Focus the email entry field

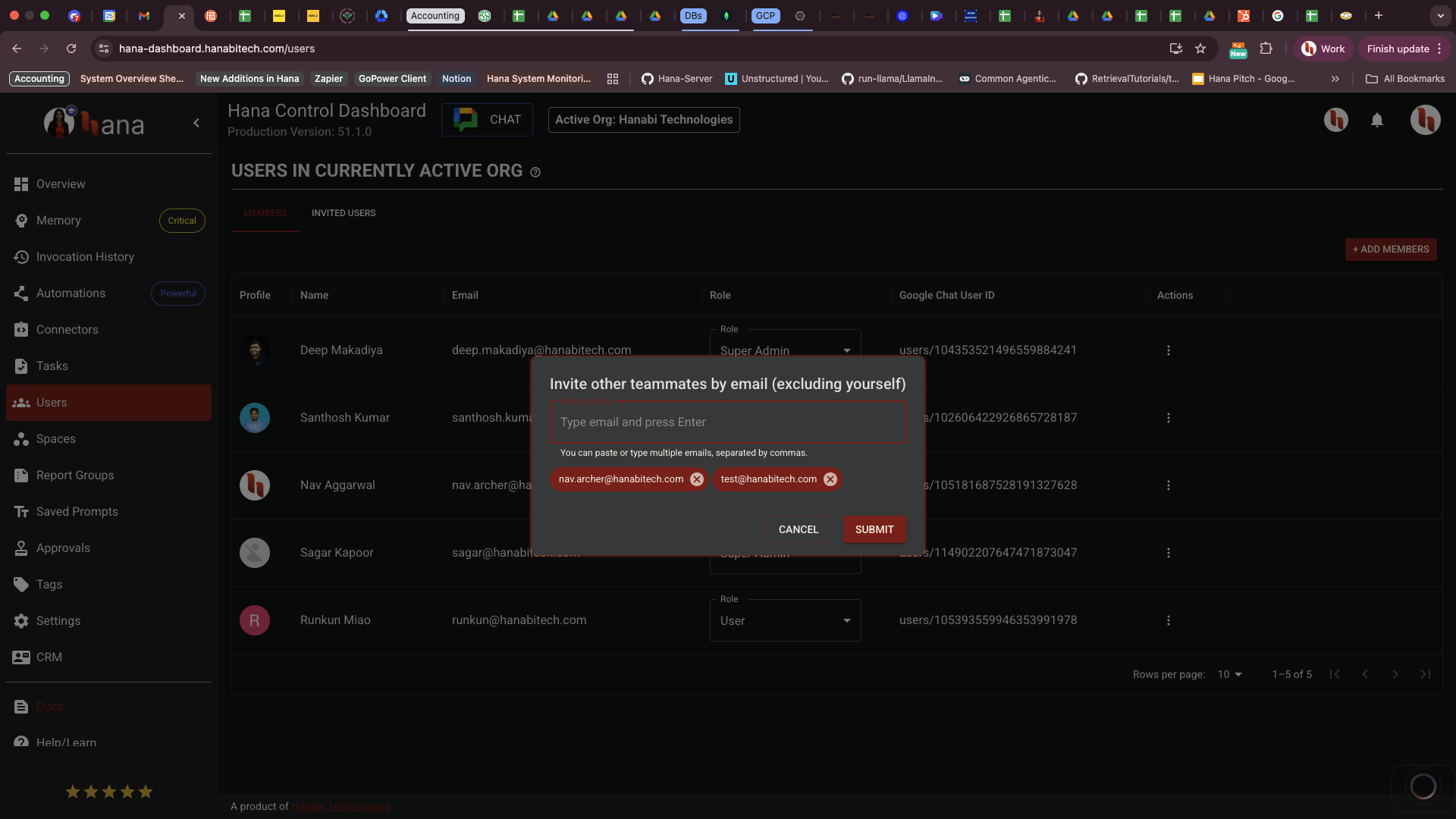[x=727, y=422]
